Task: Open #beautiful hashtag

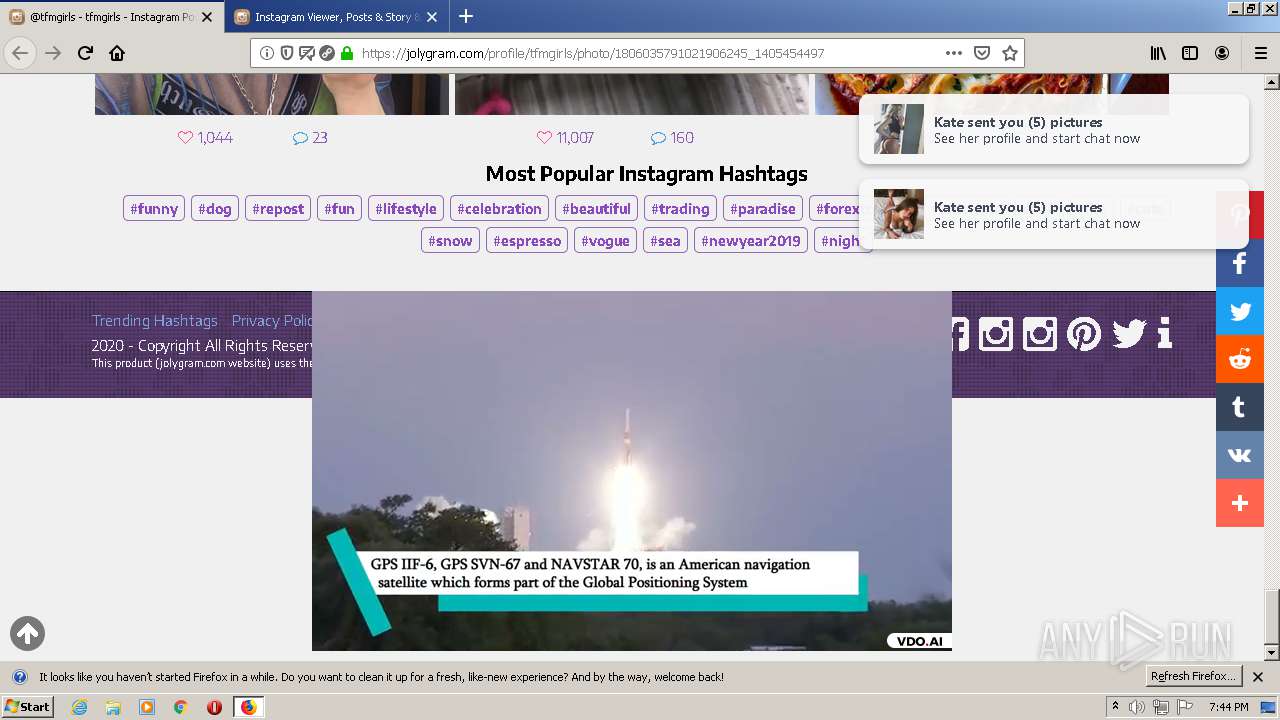Action: point(596,209)
